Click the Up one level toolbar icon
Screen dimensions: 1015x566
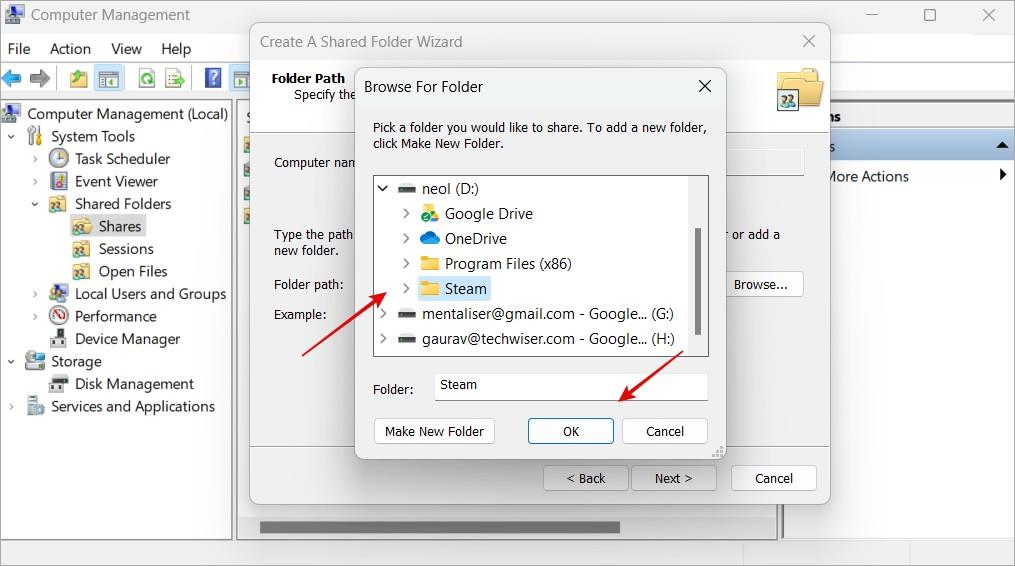[78, 79]
